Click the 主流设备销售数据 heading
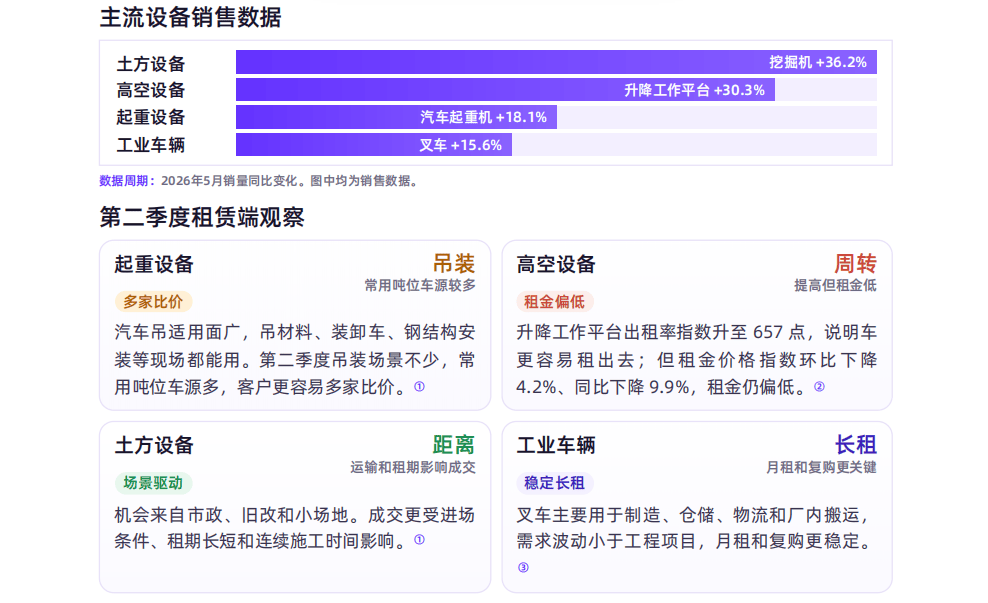988x603 pixels. pos(190,17)
